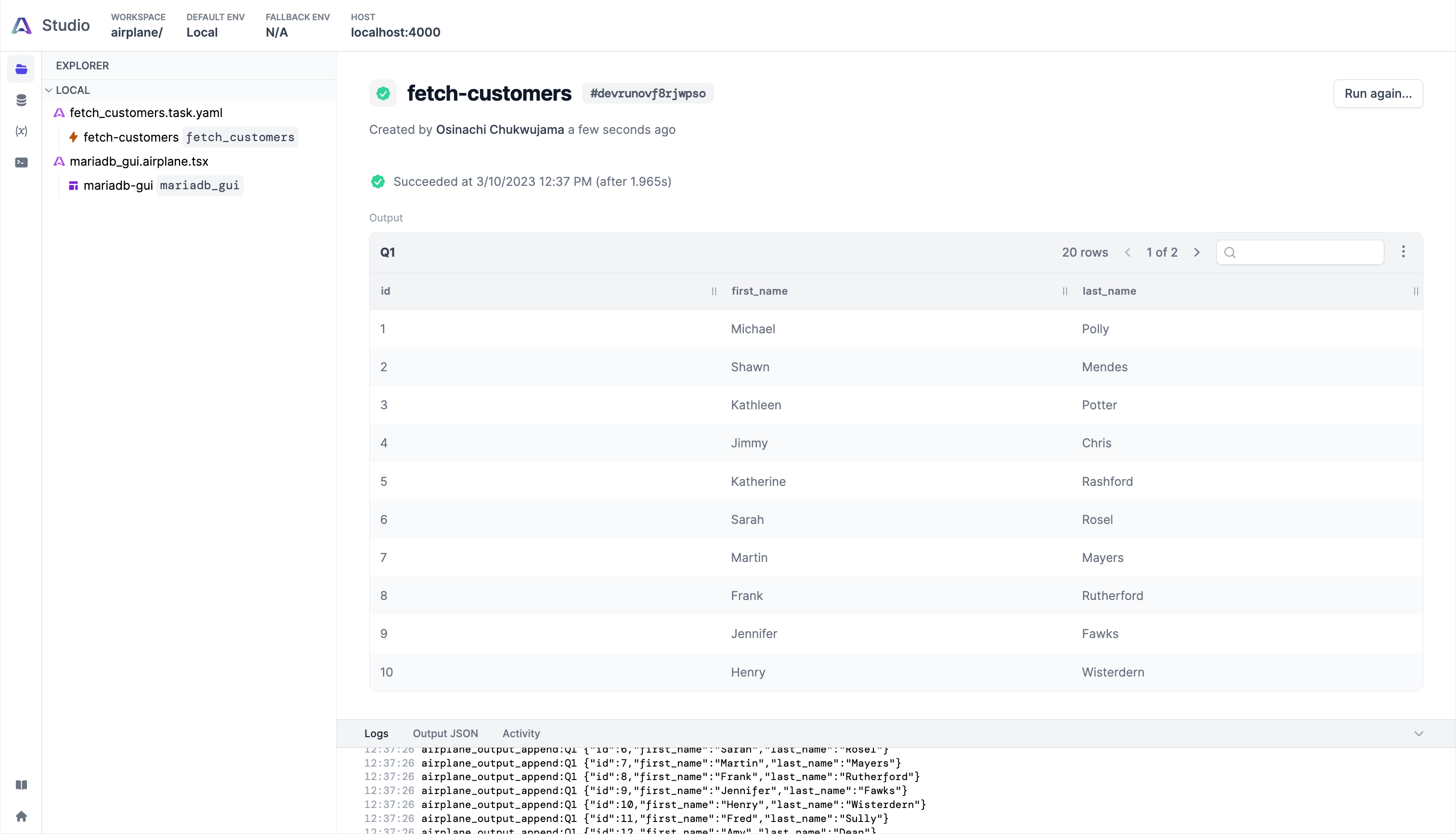
Task: Open the database resources sidebar icon
Action: tap(21, 100)
